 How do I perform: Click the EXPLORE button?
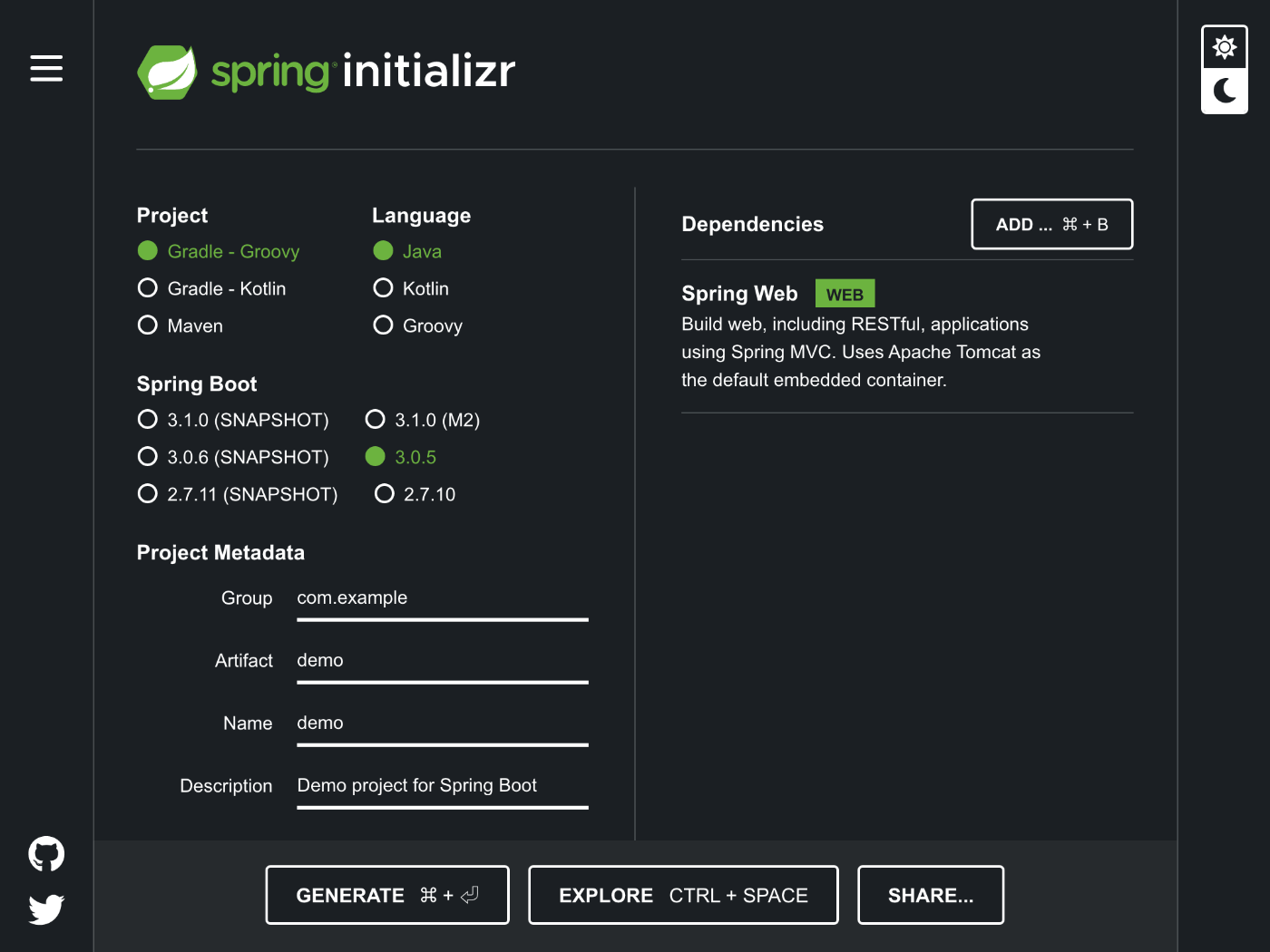tap(683, 895)
